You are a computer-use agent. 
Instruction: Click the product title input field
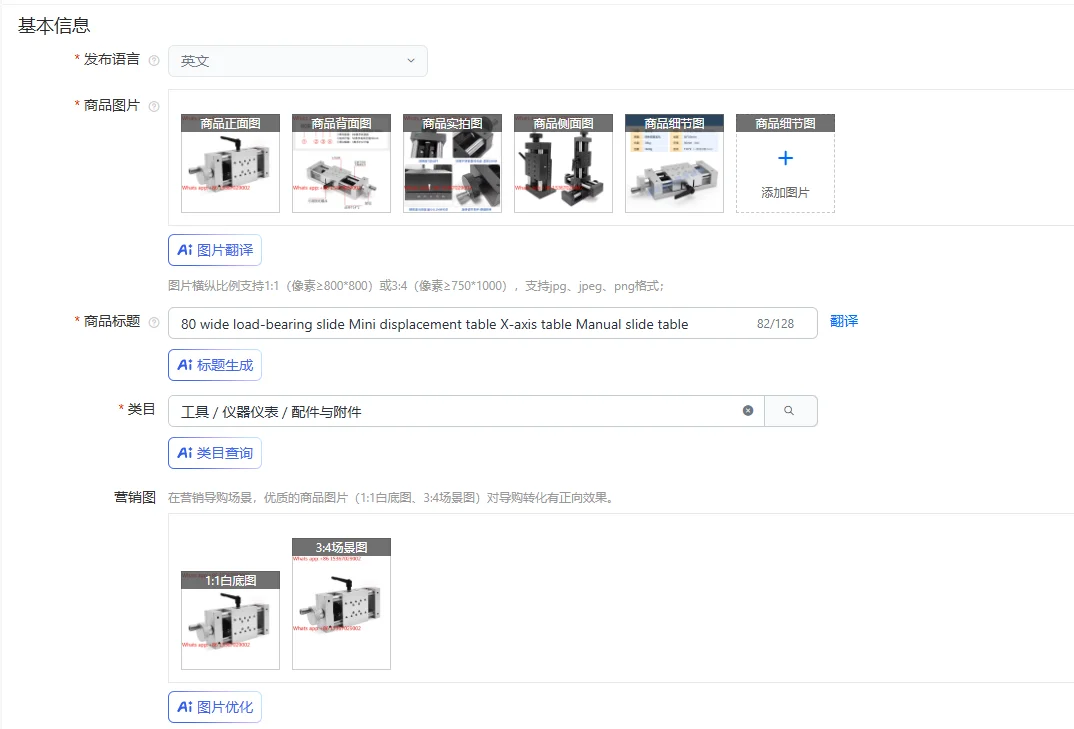click(492, 323)
